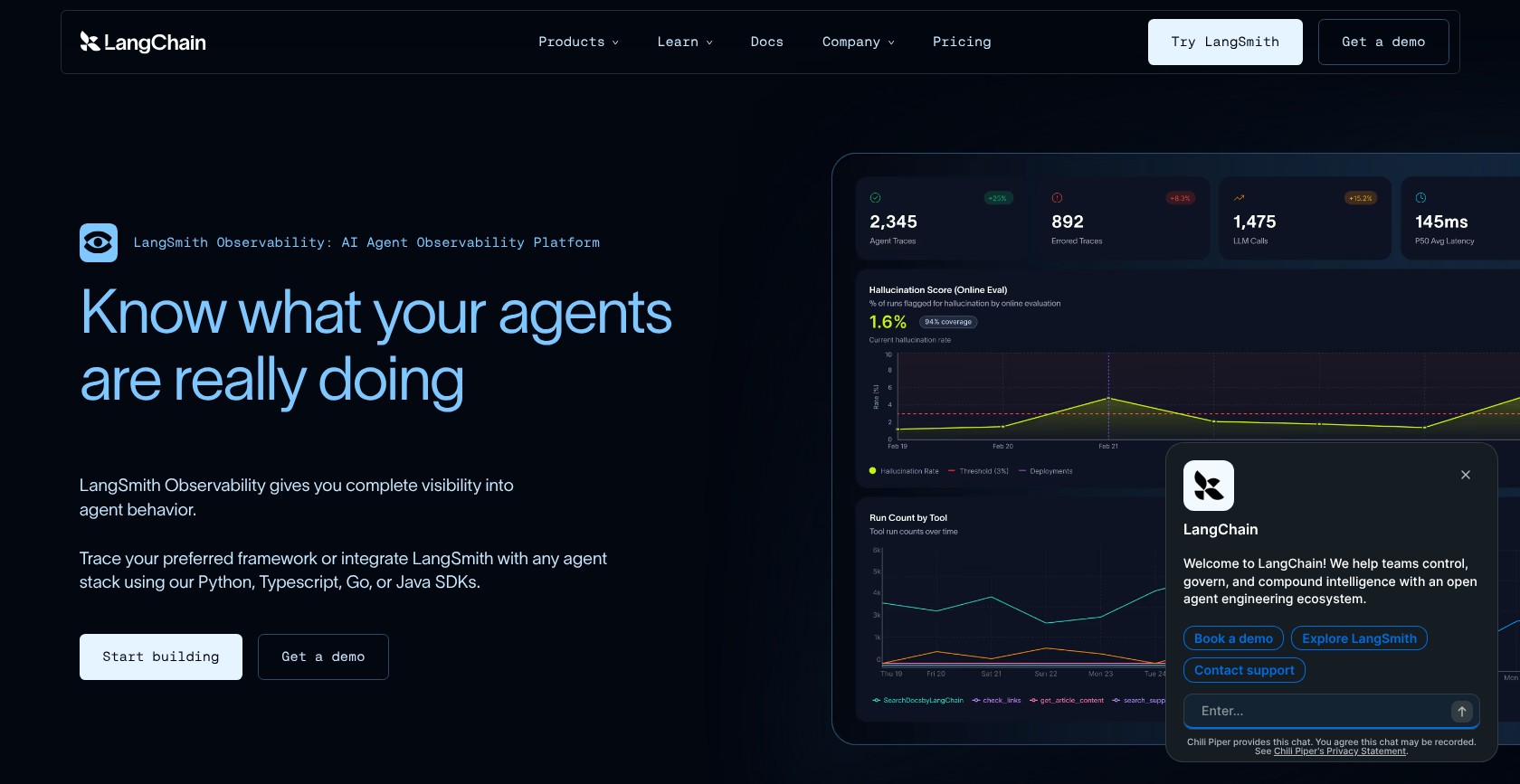Choose Book a demo in chat
Screen dimensions: 1520x784
coord(1233,638)
